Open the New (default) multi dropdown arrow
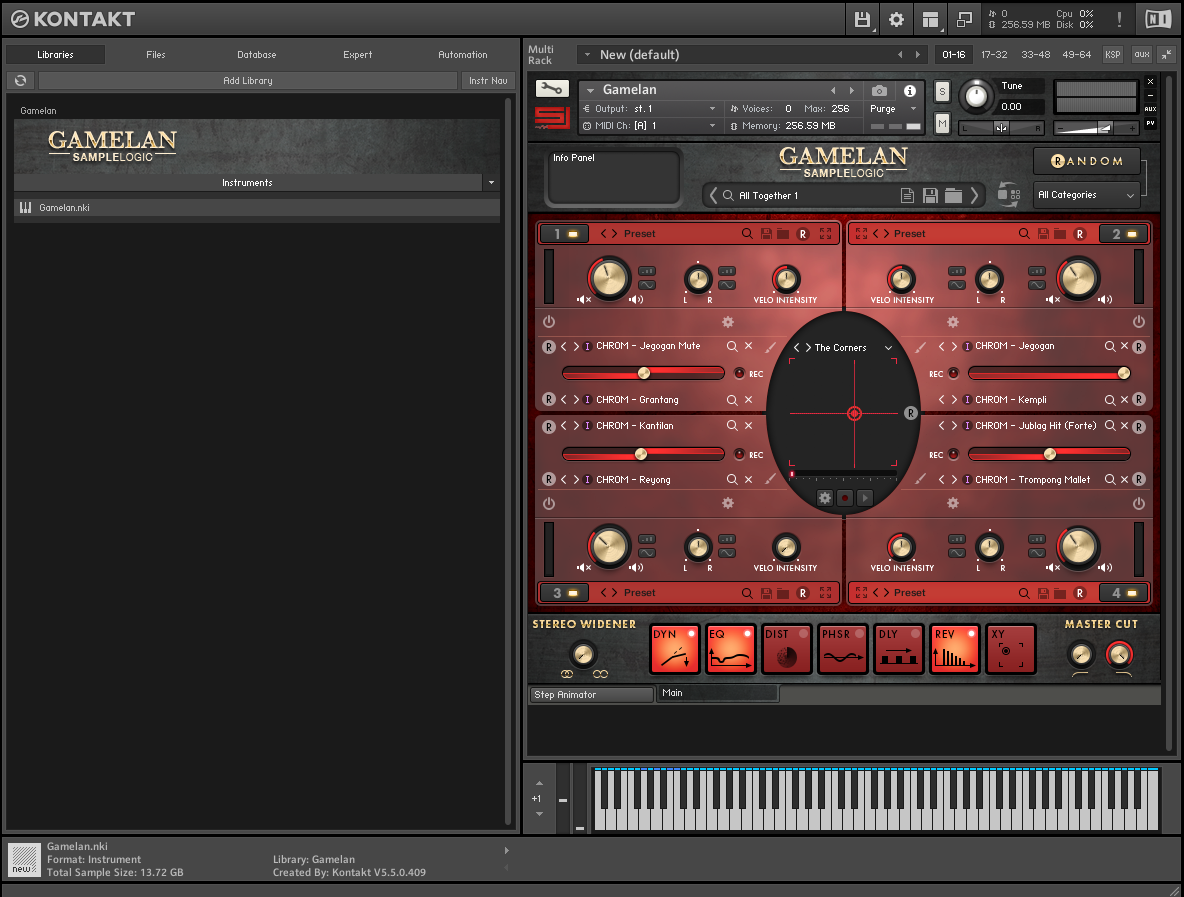This screenshot has width=1184, height=897. point(587,55)
